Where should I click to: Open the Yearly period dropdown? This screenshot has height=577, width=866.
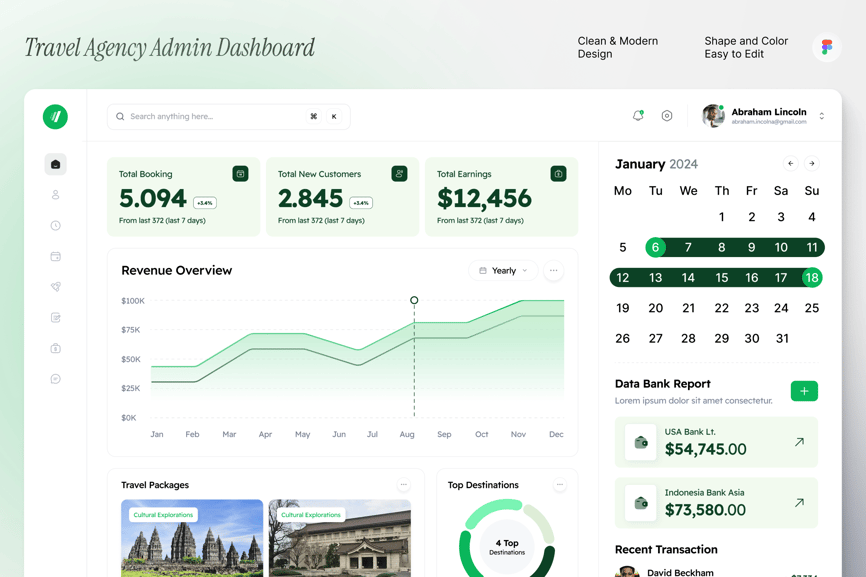(503, 271)
